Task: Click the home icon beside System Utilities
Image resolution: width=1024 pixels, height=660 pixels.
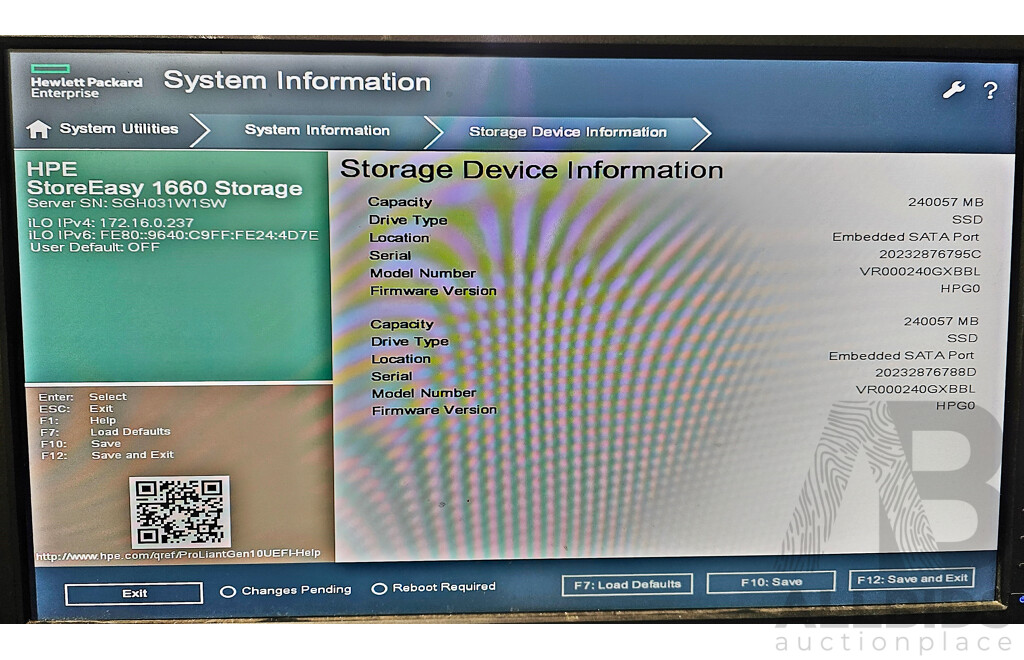Action: (39, 129)
